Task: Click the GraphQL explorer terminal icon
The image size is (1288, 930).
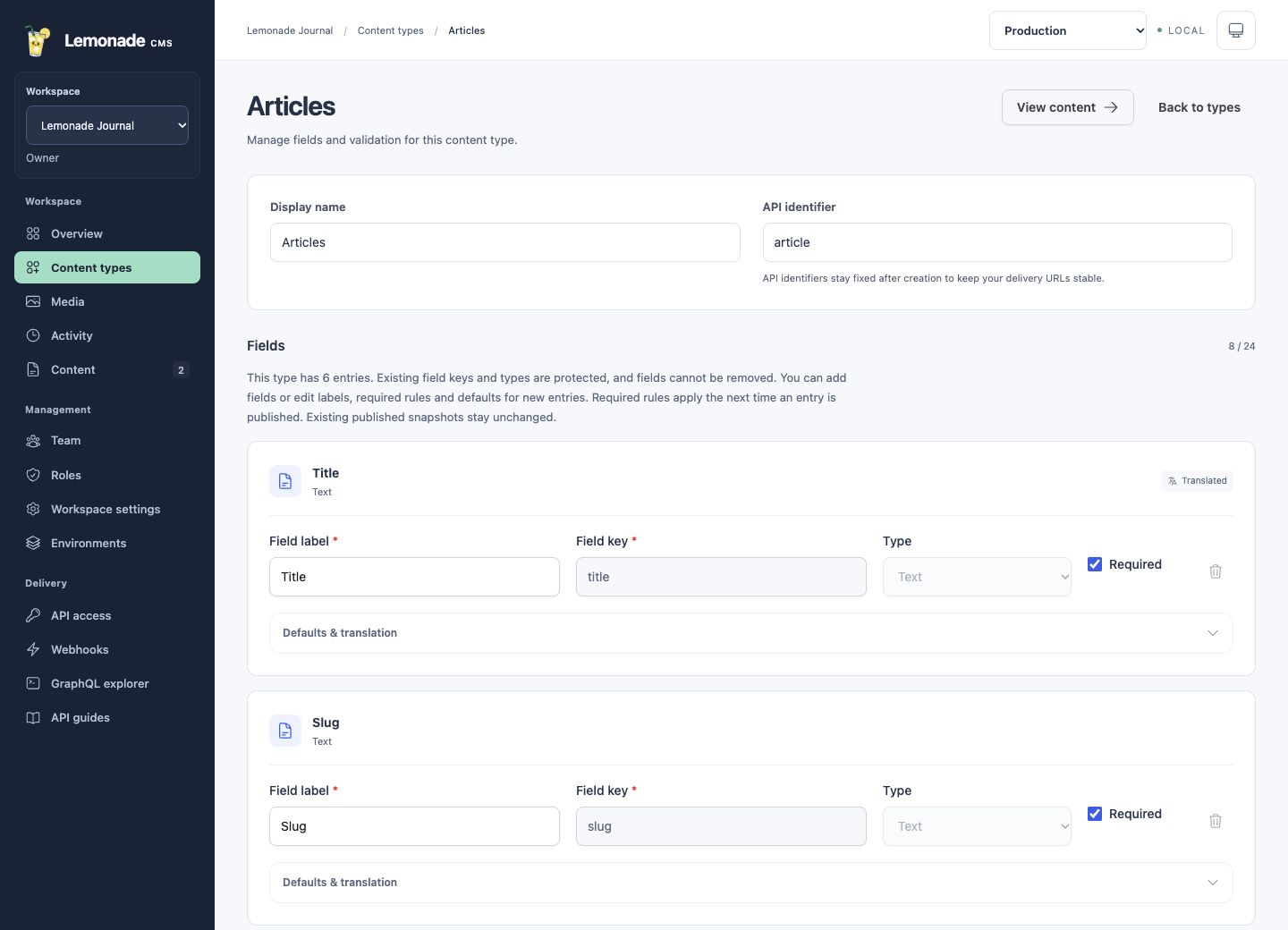Action: 33,683
